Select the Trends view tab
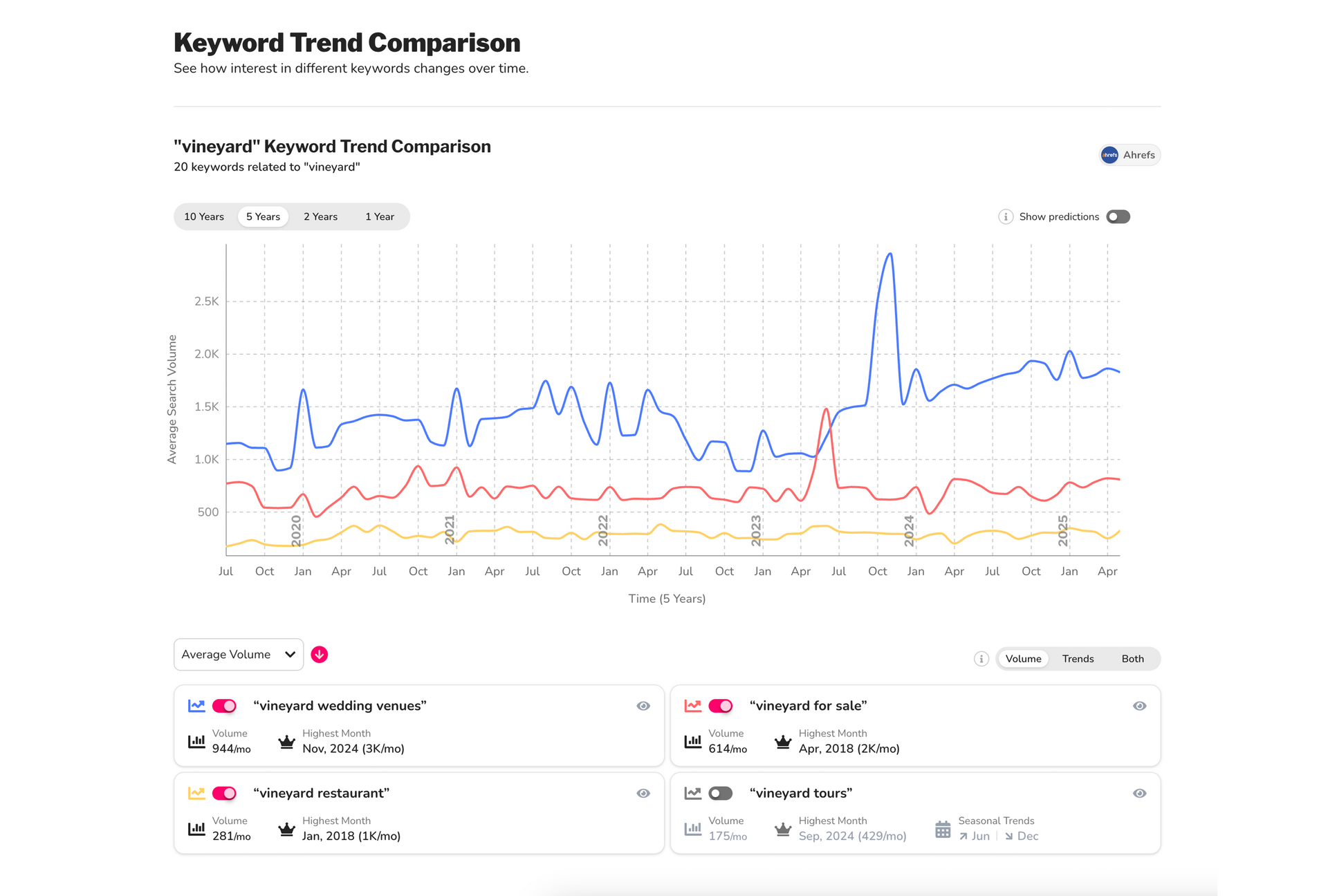The height and width of the screenshot is (896, 1328). [1078, 659]
